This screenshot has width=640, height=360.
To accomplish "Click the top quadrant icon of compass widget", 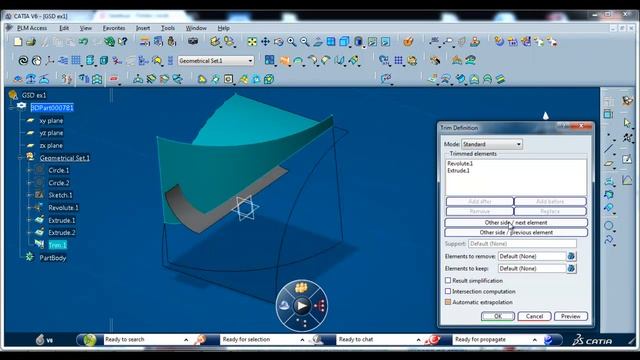I will point(302,288).
